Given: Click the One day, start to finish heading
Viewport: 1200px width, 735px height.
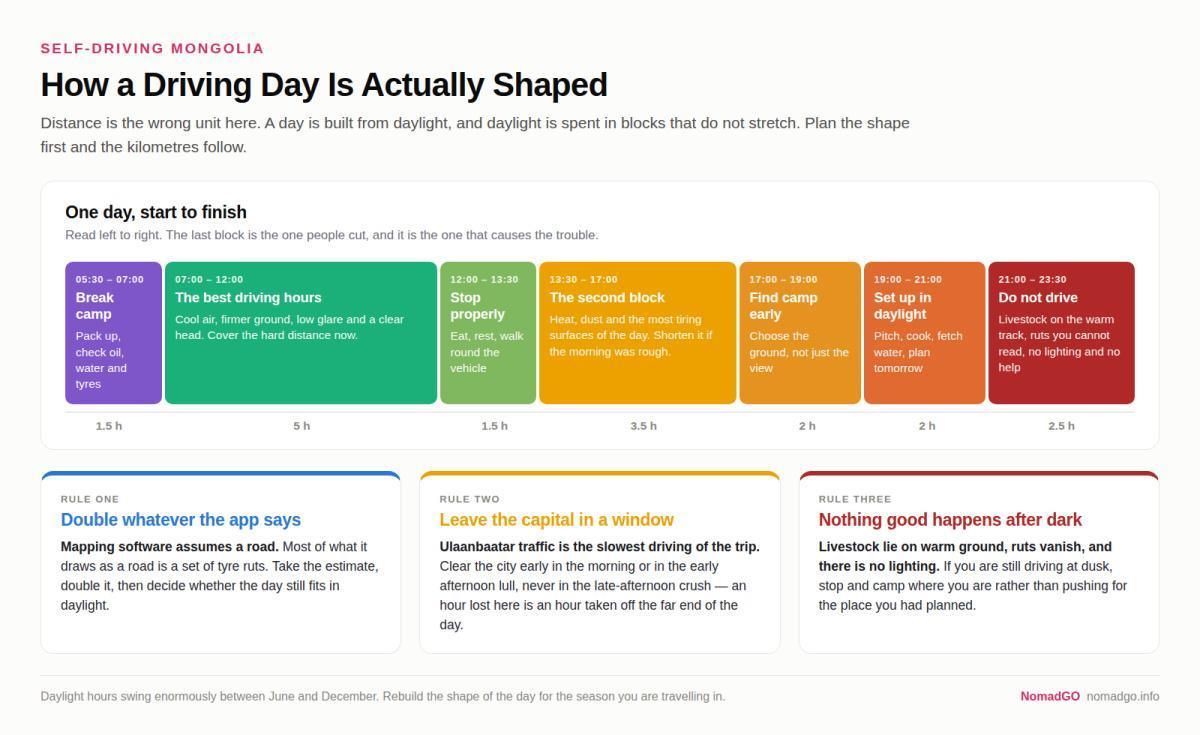Looking at the screenshot, I should 156,212.
